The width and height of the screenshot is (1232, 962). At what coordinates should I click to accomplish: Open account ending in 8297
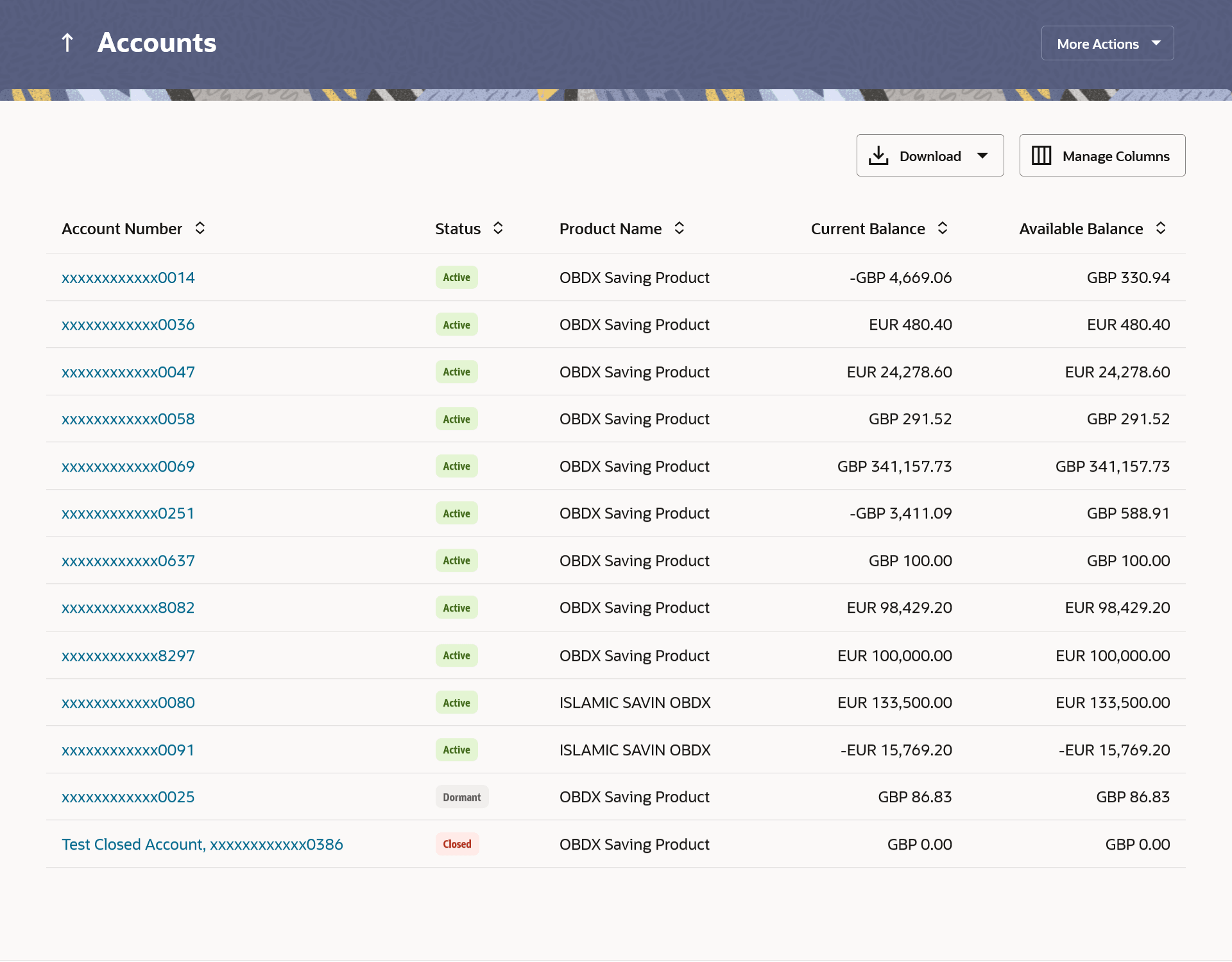(x=128, y=656)
